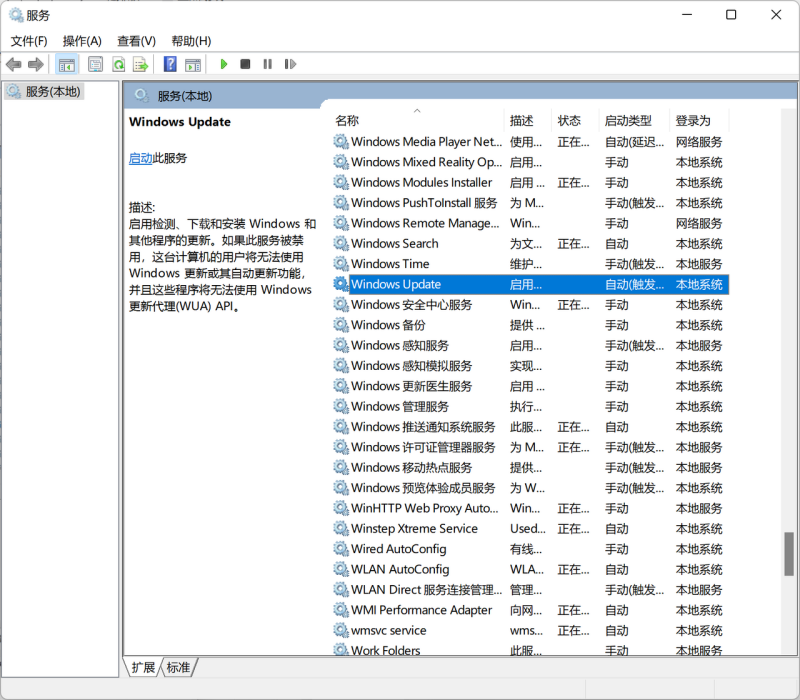Image resolution: width=800 pixels, height=700 pixels.
Task: Toggle the show/hide action pane icon
Action: click(x=193, y=64)
